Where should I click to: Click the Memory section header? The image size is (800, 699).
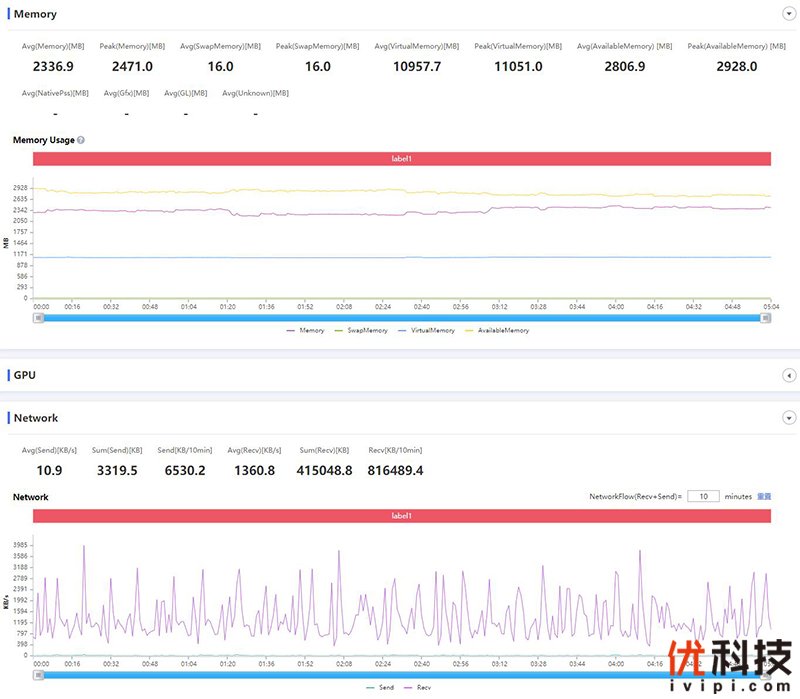tap(35, 14)
